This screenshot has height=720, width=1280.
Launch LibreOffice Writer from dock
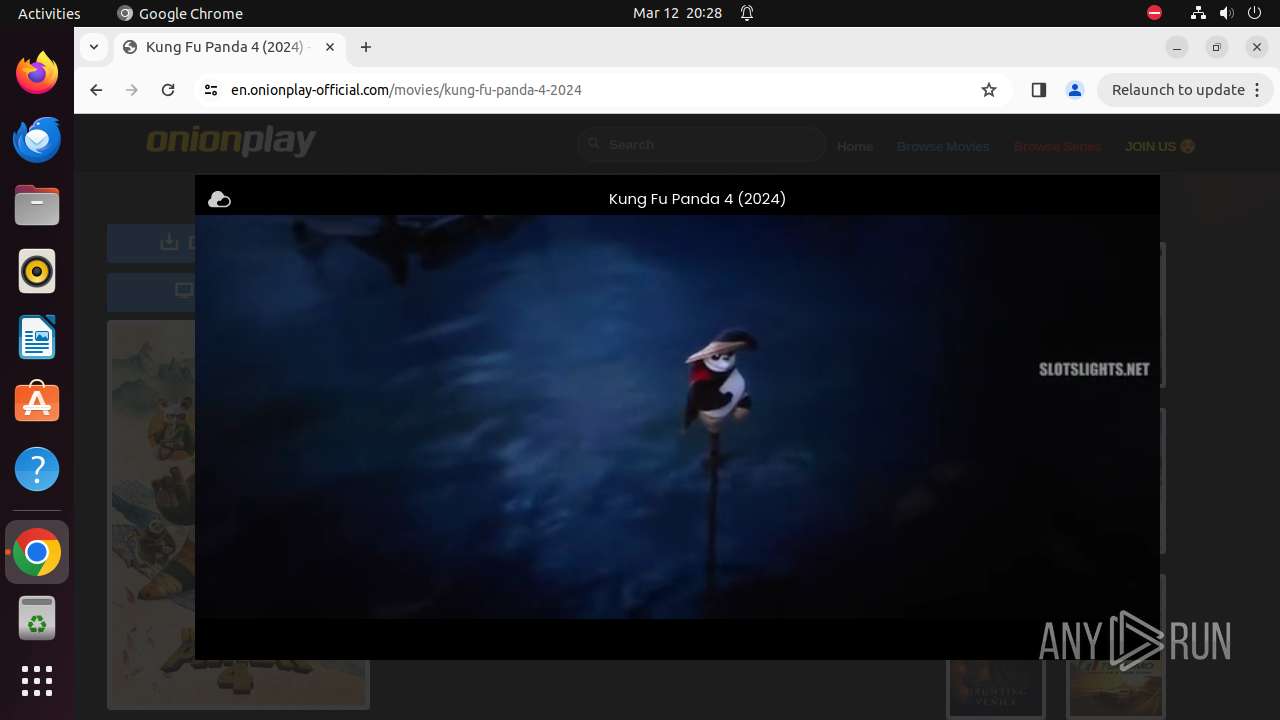pos(37,337)
